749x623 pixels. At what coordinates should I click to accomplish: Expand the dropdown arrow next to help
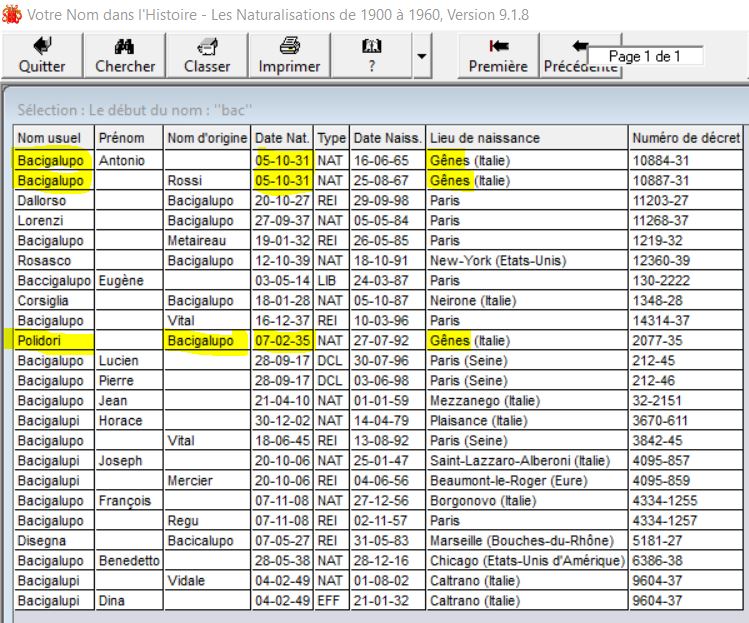click(422, 55)
